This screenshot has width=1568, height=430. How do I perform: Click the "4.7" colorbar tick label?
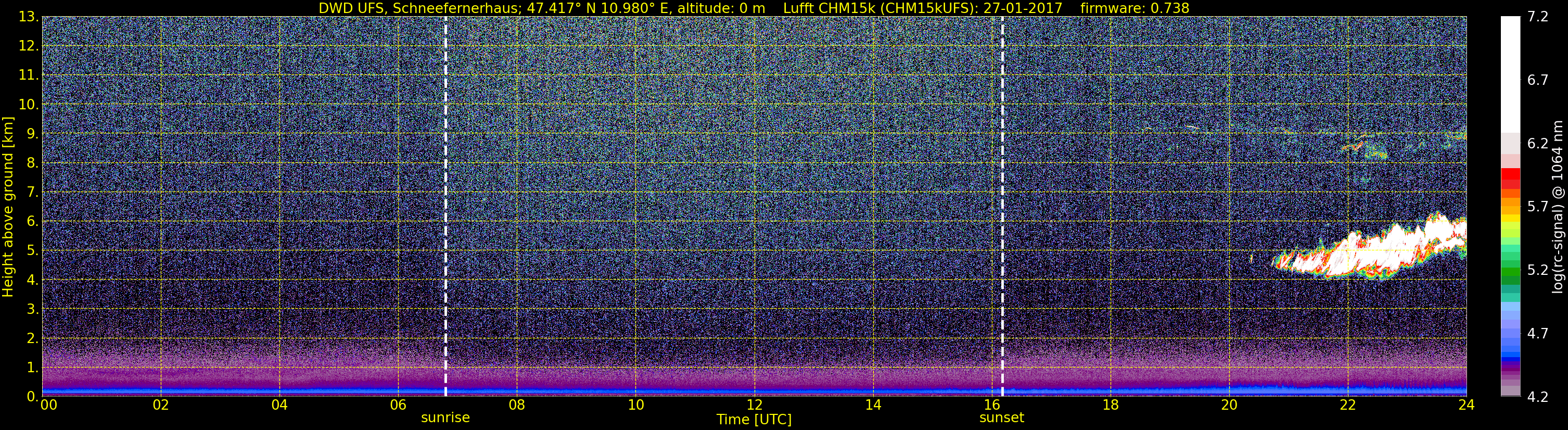coord(1538,334)
